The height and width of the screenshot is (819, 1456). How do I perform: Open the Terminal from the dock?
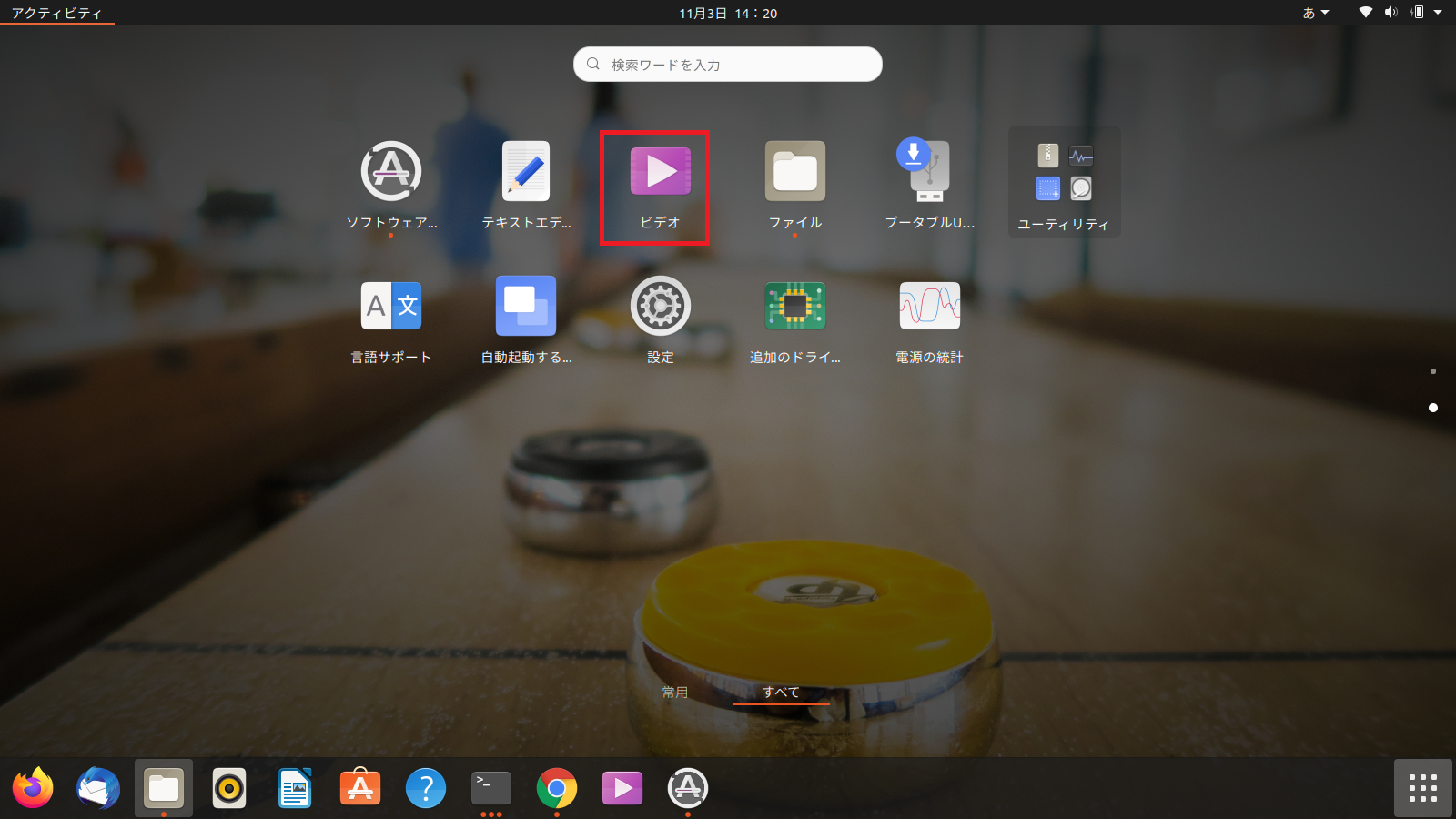pyautogui.click(x=491, y=789)
